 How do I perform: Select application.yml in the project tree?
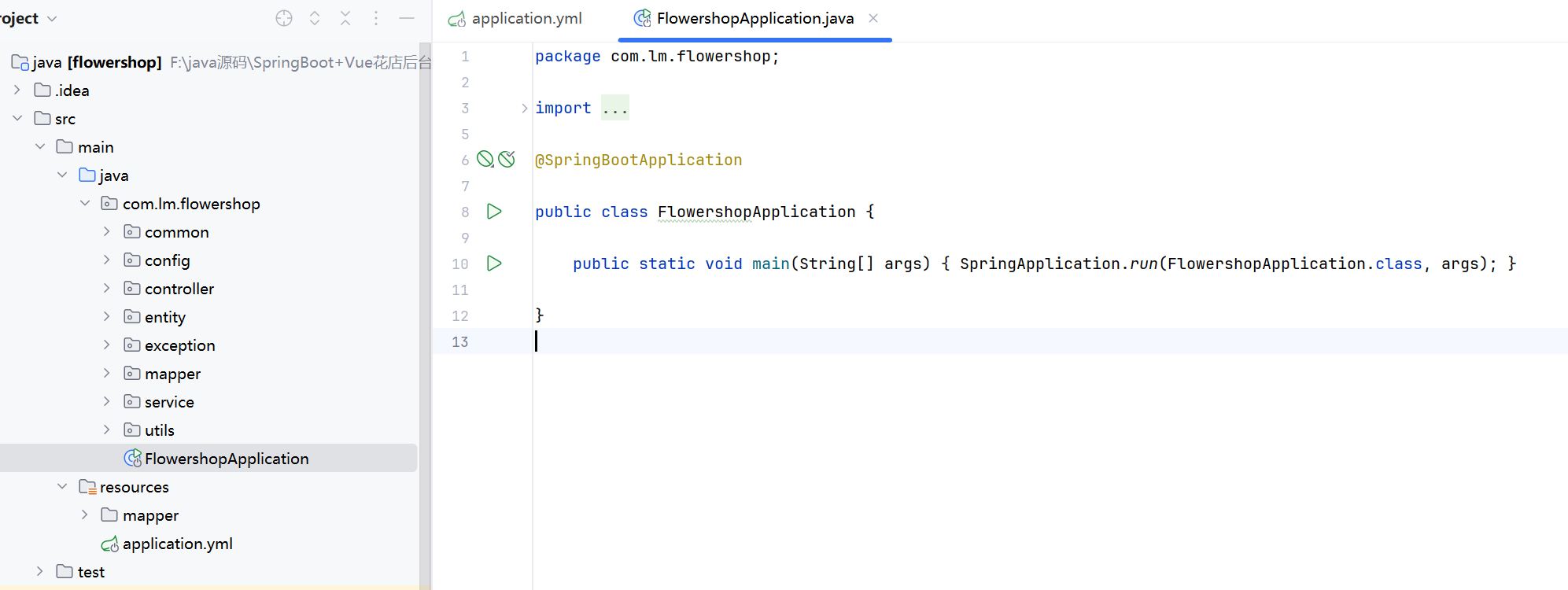208,543
